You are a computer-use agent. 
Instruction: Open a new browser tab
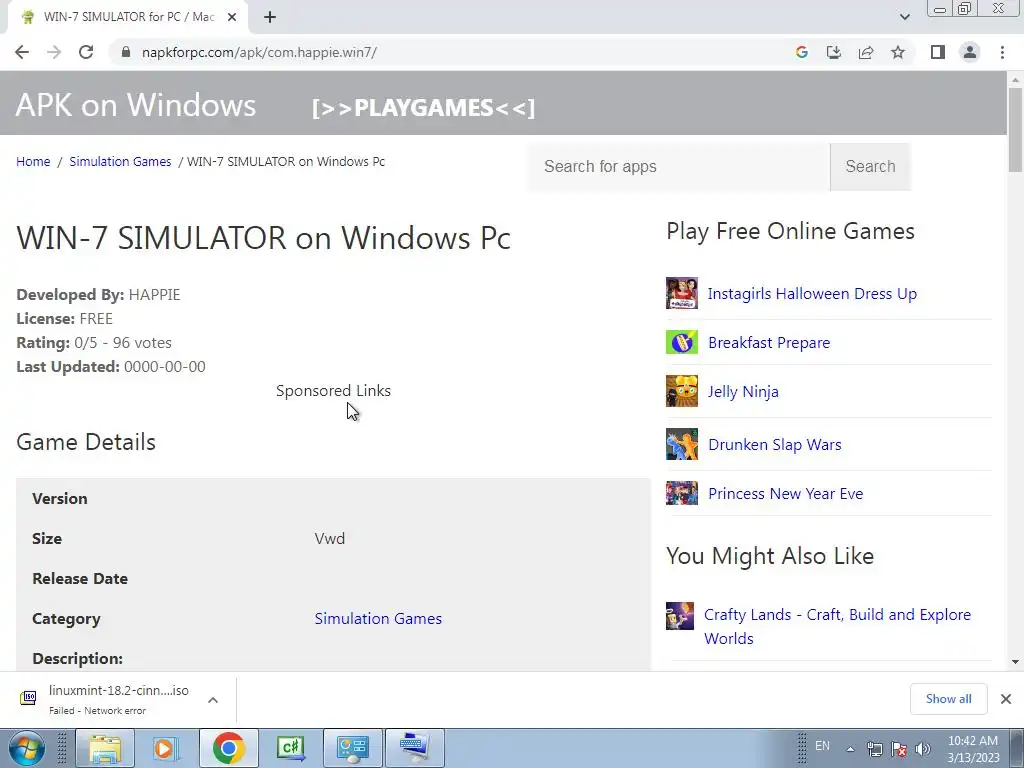(x=270, y=17)
